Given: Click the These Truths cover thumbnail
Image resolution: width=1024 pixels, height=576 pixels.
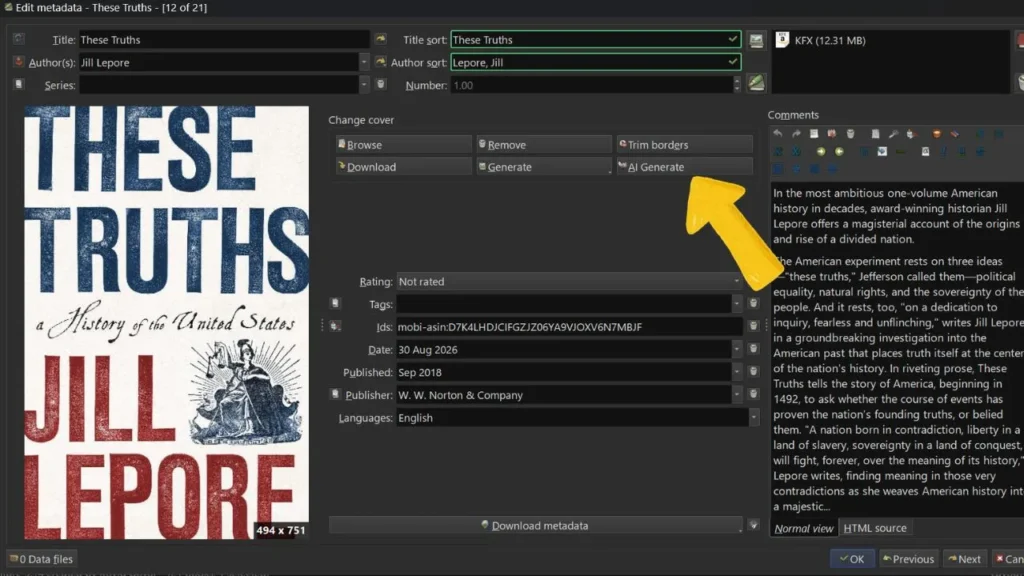Looking at the screenshot, I should tap(167, 323).
